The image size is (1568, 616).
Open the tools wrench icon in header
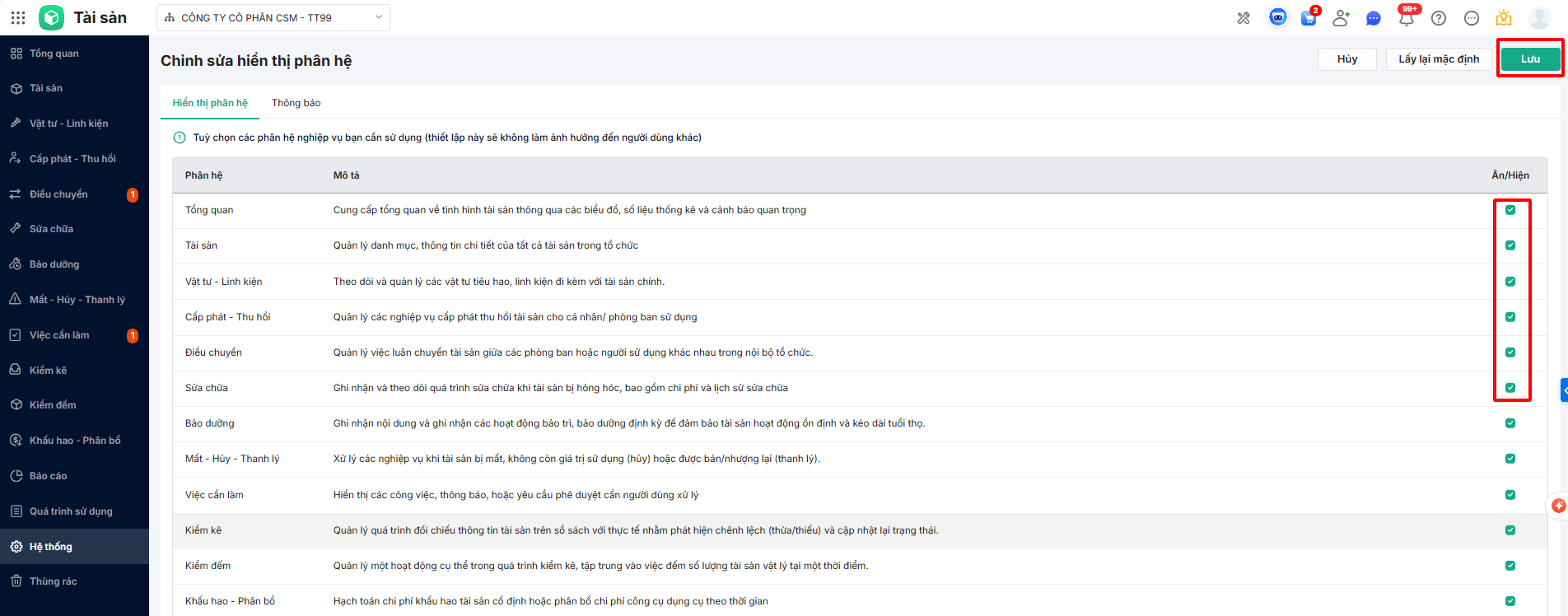[x=1244, y=18]
